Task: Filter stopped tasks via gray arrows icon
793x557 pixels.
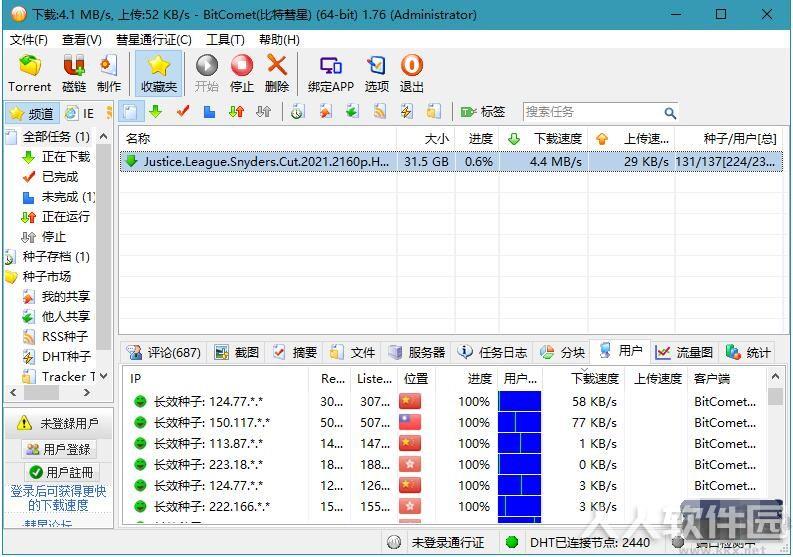Action: pyautogui.click(x=263, y=112)
